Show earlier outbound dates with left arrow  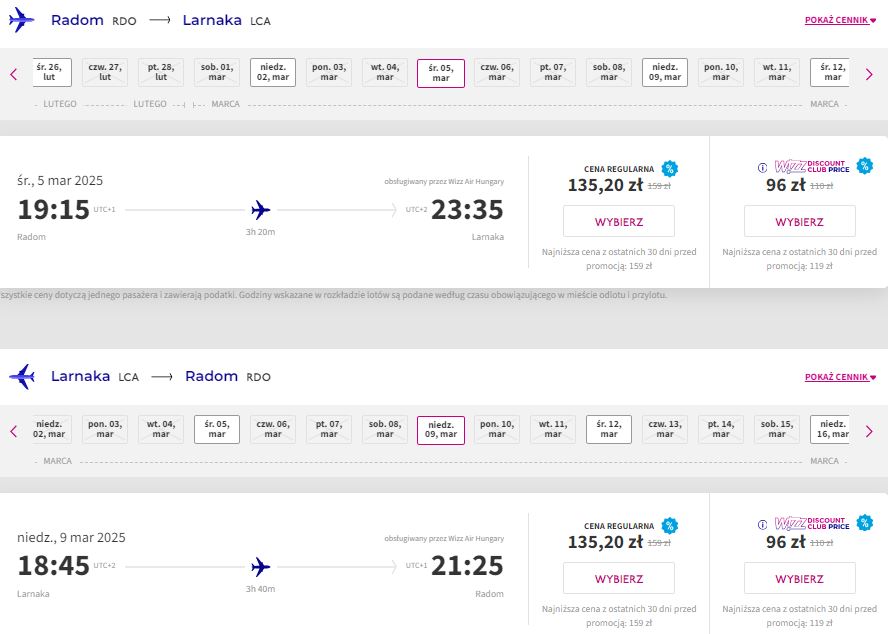[14, 74]
